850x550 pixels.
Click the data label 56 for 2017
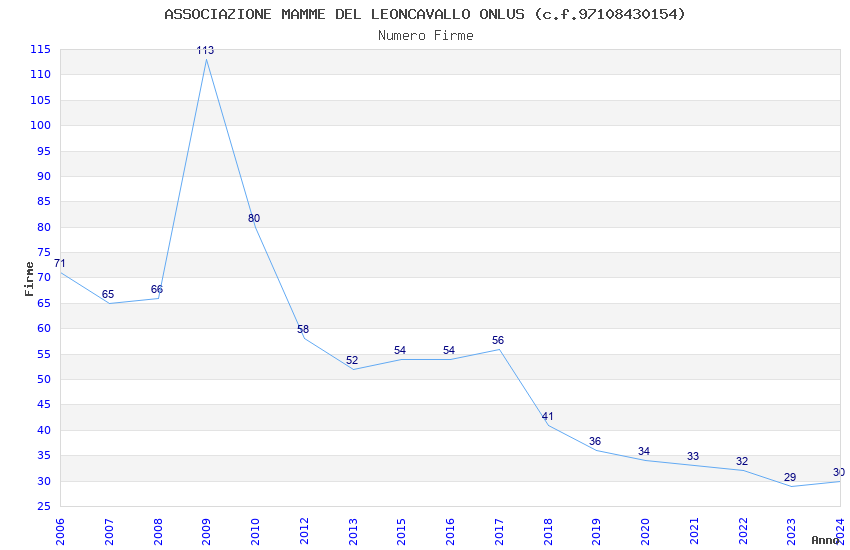[498, 340]
